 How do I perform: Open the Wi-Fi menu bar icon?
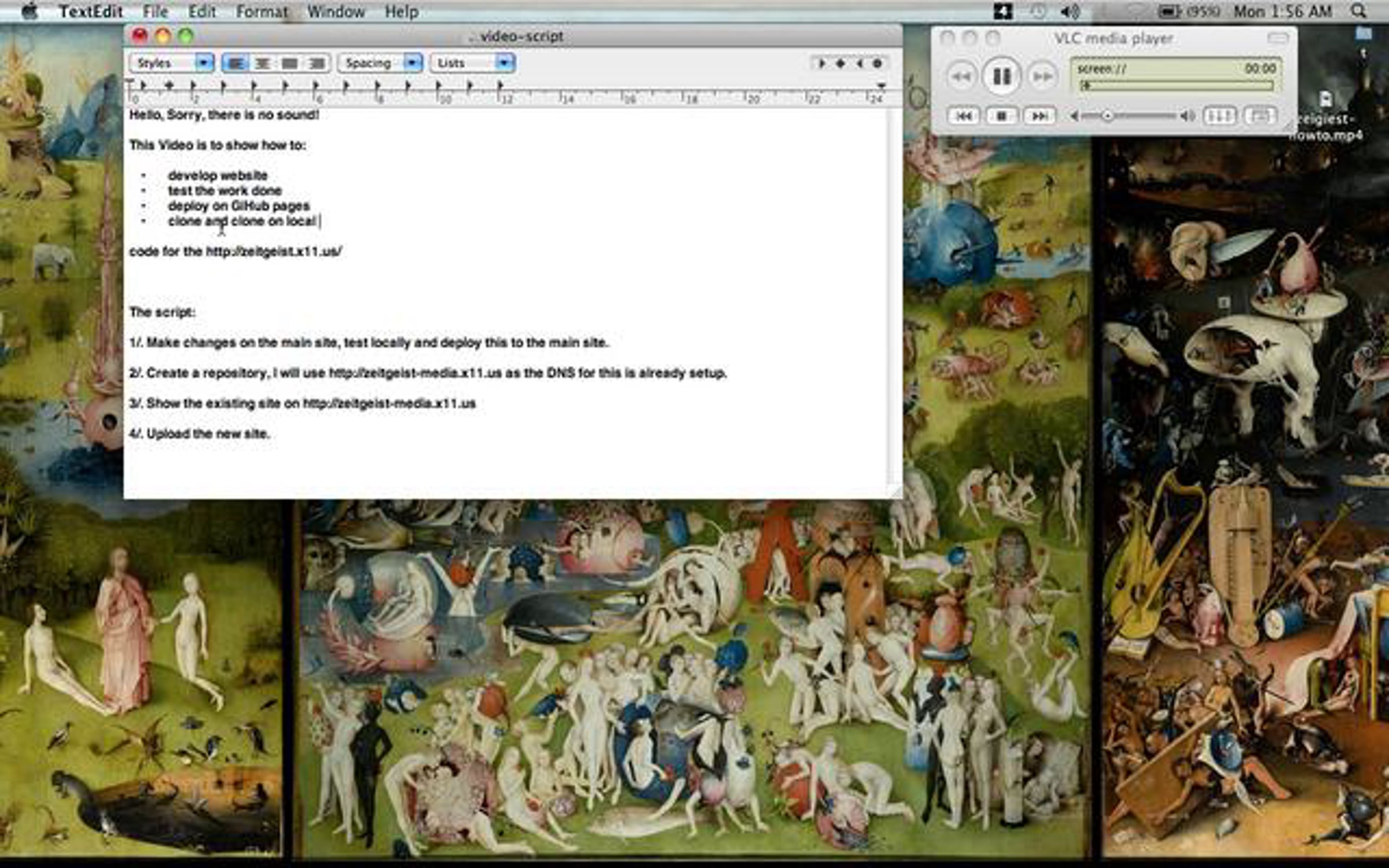click(x=1136, y=12)
